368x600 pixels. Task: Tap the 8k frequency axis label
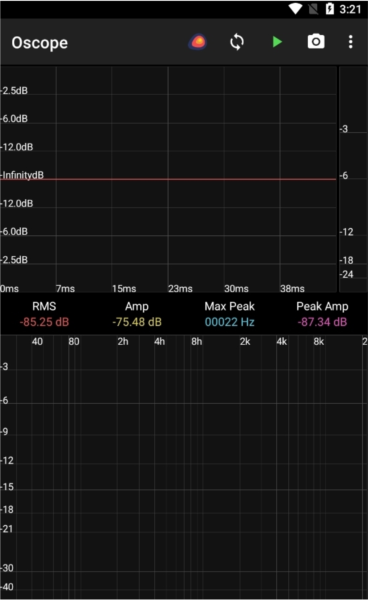(319, 341)
